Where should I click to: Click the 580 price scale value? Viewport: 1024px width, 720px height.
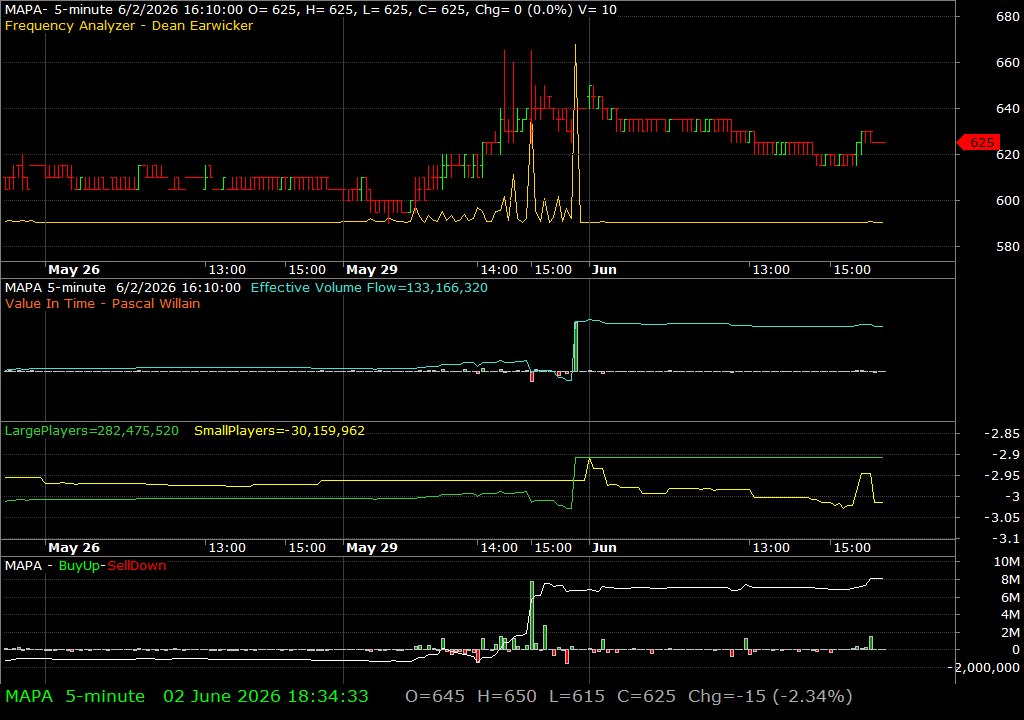(x=1008, y=246)
